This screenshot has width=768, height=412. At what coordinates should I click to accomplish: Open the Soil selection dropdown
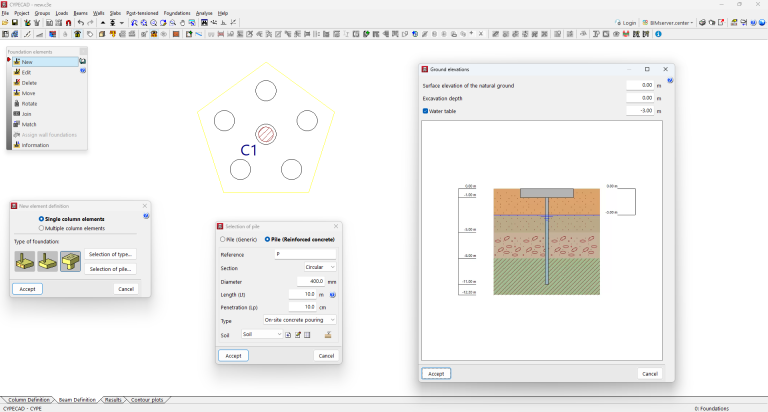pos(262,334)
